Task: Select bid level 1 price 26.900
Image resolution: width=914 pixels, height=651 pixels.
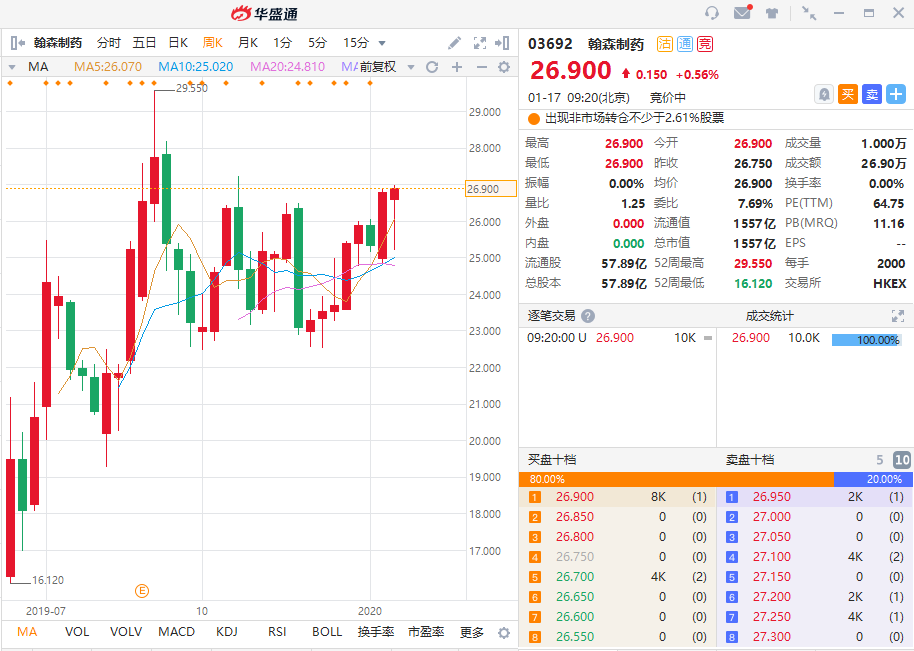Action: click(x=575, y=497)
